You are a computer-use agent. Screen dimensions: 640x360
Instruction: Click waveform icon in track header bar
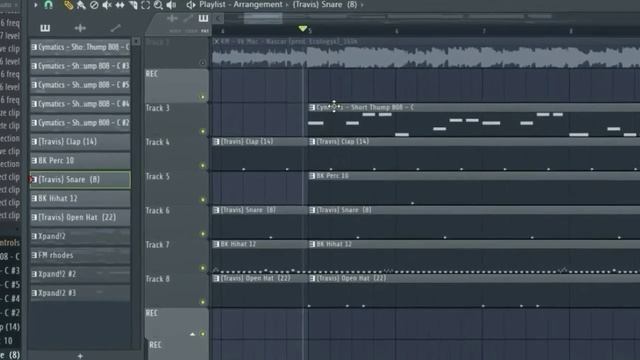pyautogui.click(x=172, y=18)
